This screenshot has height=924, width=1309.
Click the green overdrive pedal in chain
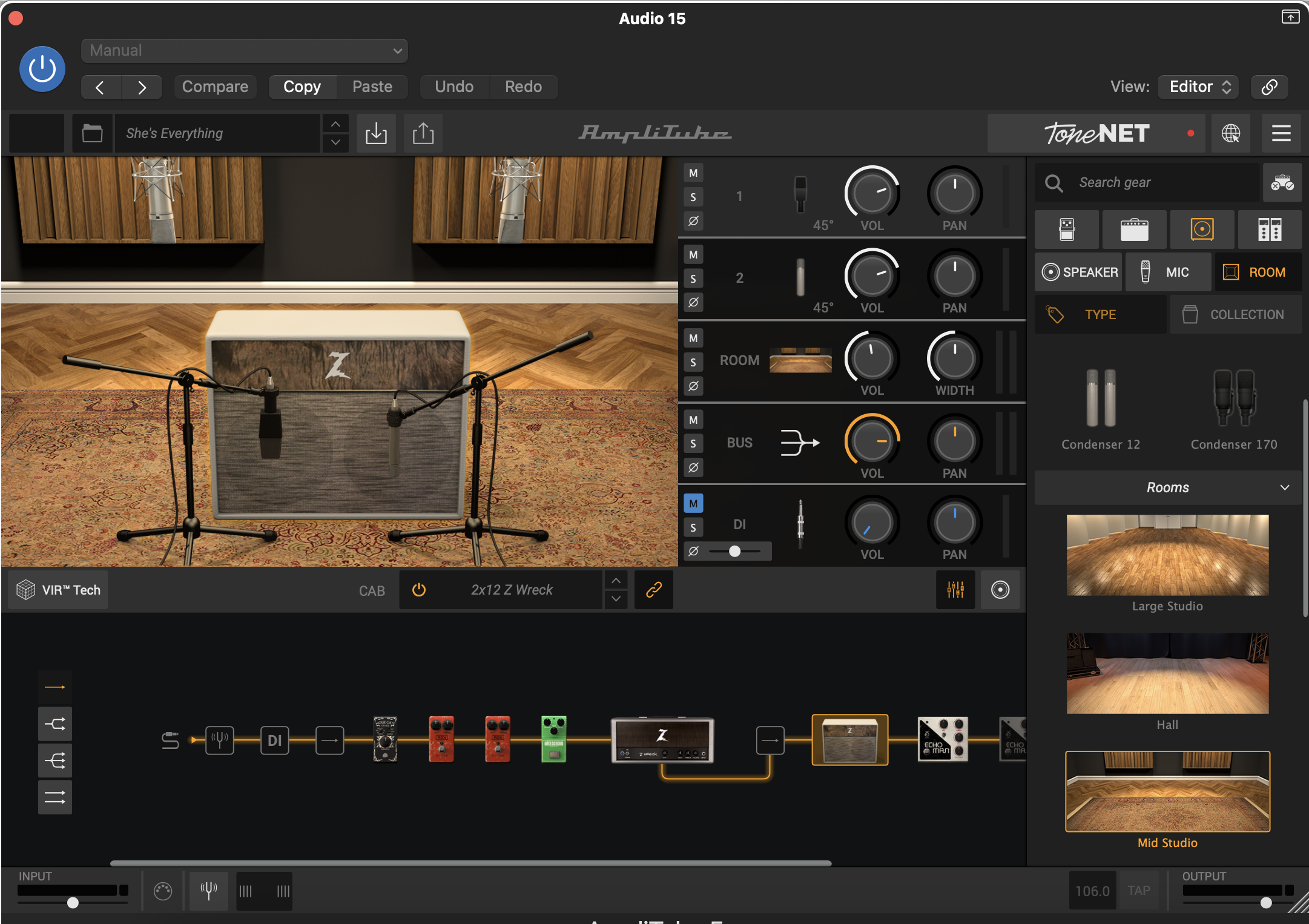(x=553, y=739)
